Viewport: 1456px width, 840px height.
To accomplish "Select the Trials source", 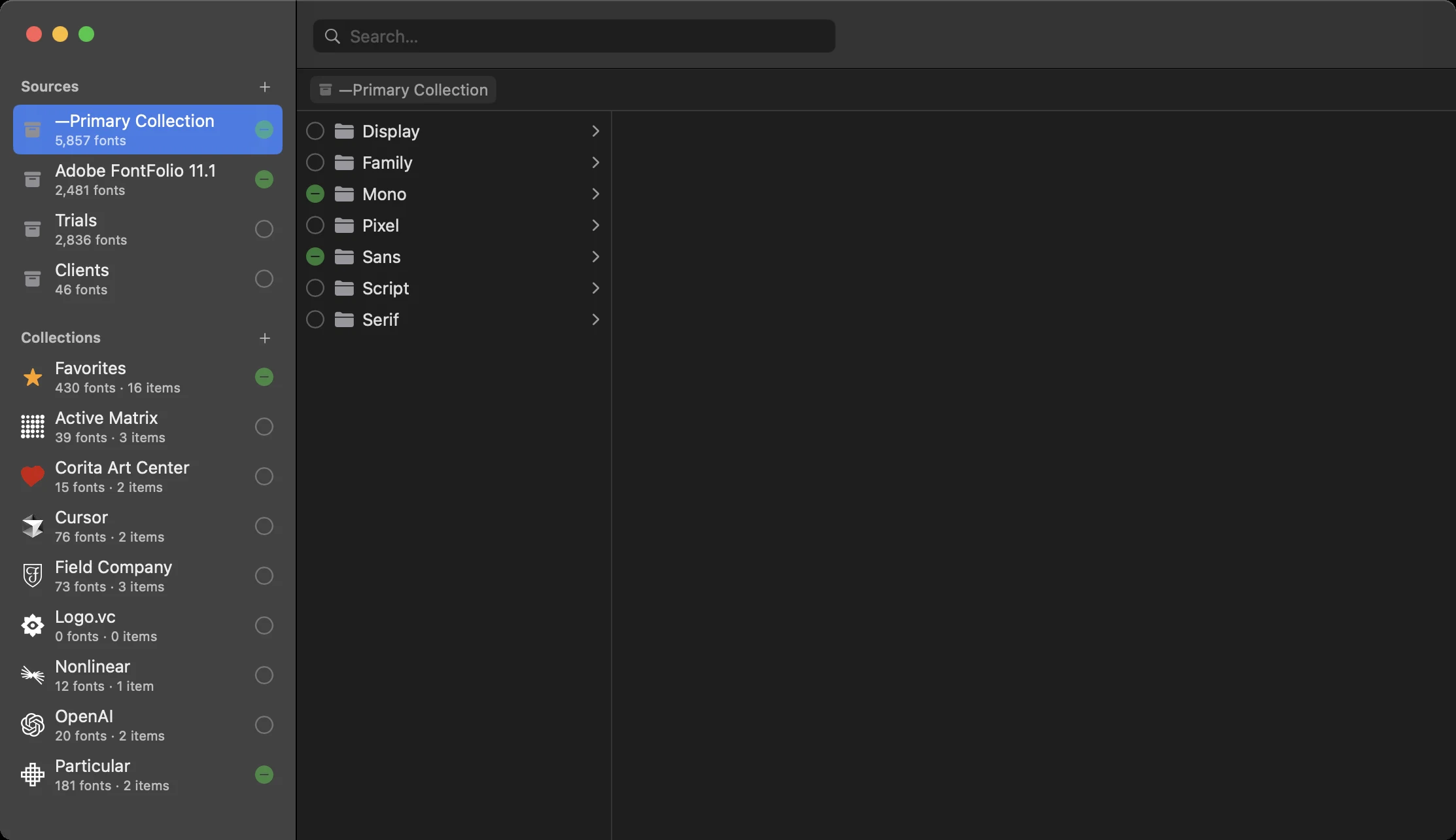I will (148, 229).
